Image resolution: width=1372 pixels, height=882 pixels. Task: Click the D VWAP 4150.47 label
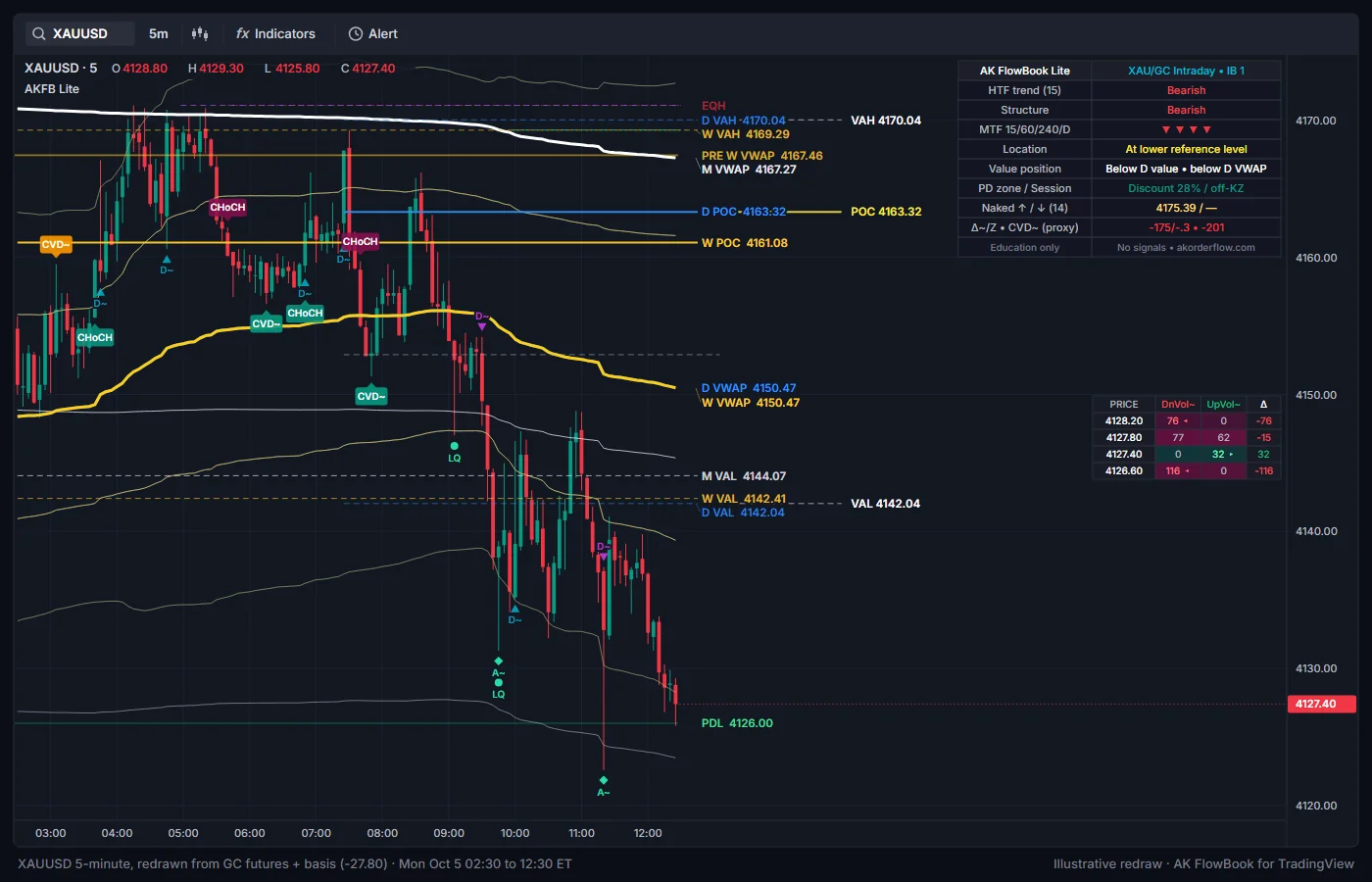(749, 388)
